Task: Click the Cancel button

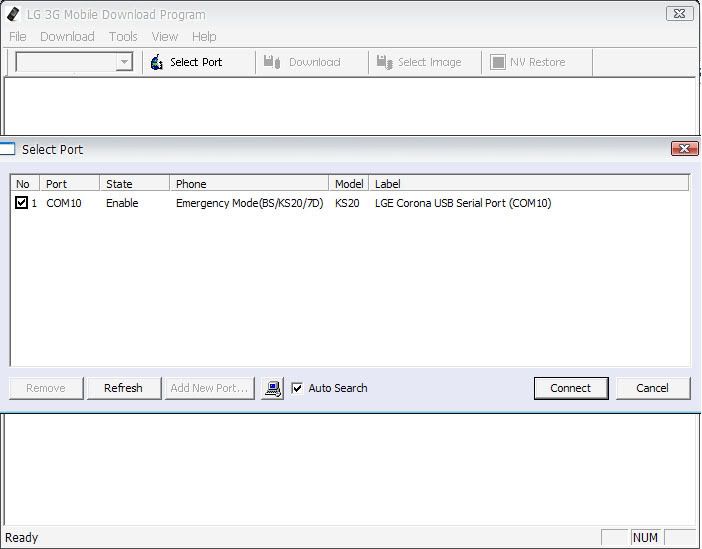Action: 653,388
